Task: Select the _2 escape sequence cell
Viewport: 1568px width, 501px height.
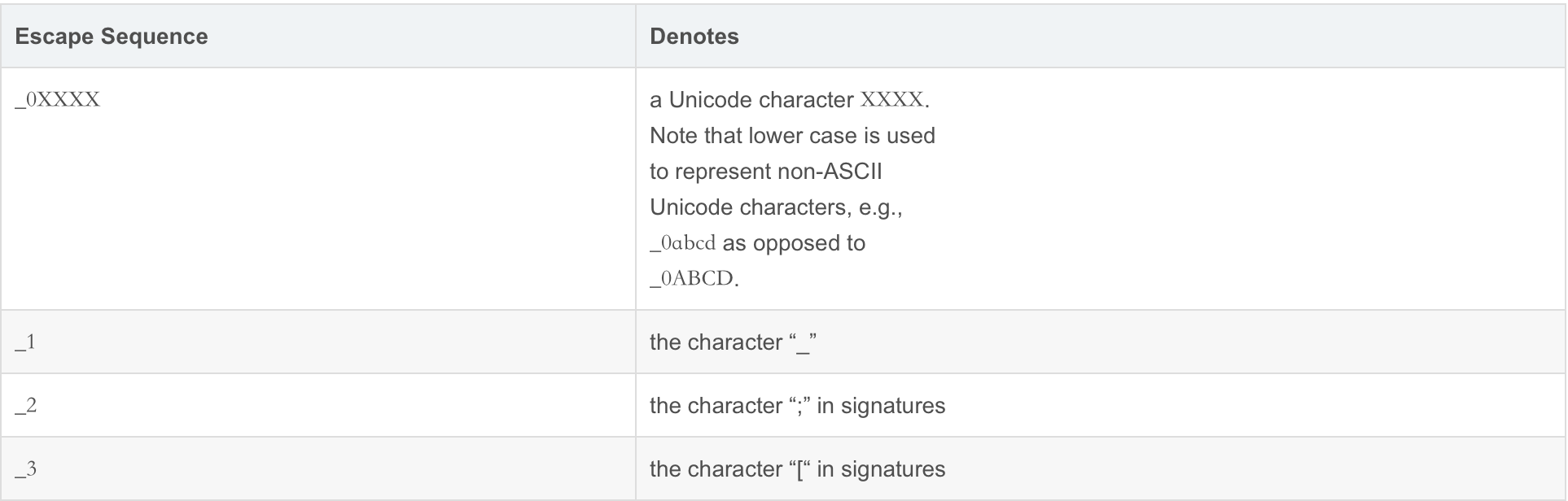Action: pos(25,406)
